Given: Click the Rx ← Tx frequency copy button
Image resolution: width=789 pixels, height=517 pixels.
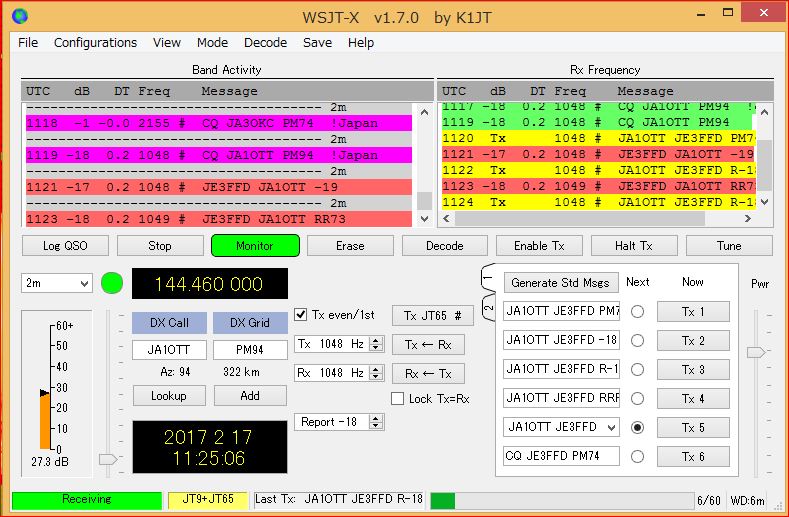Looking at the screenshot, I should pos(428,374).
